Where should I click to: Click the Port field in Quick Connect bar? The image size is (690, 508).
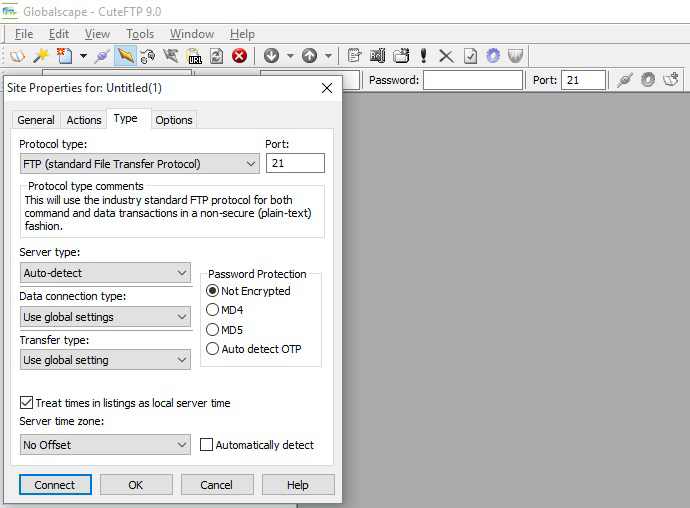tap(584, 80)
